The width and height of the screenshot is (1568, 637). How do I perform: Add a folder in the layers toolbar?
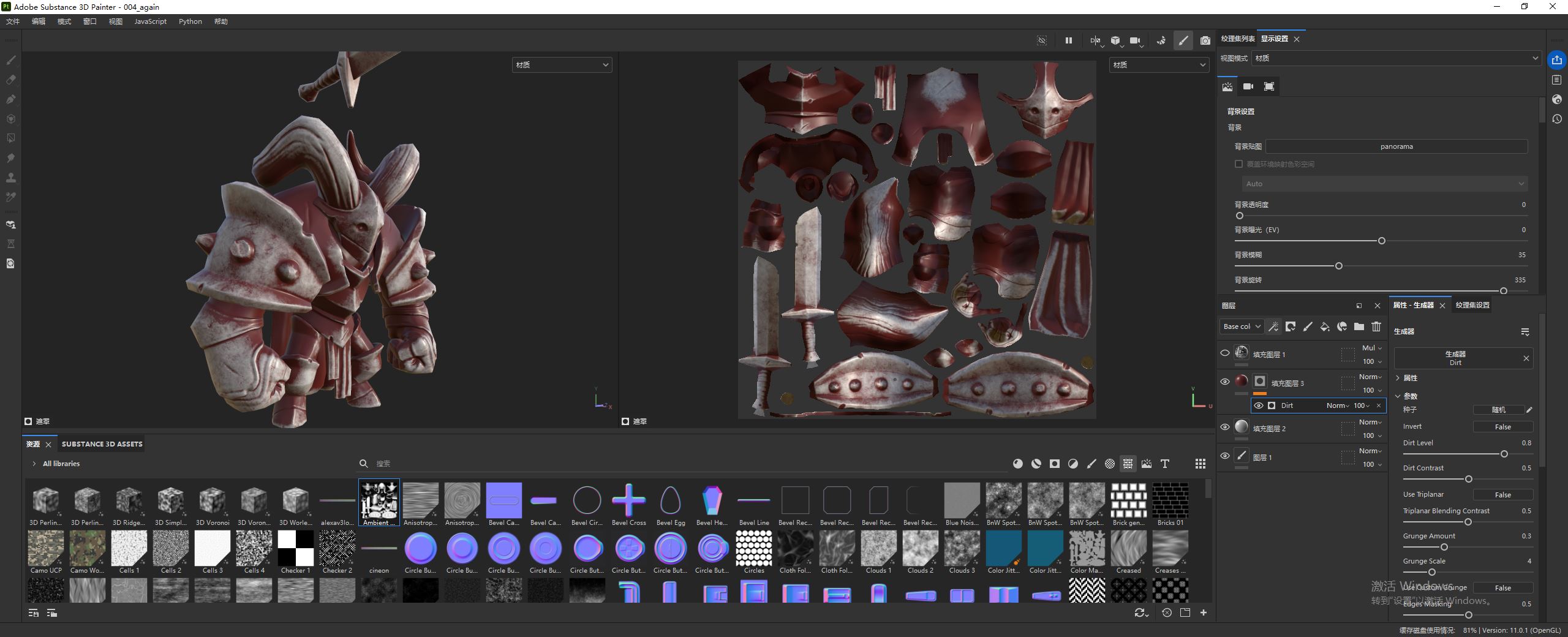[1359, 326]
